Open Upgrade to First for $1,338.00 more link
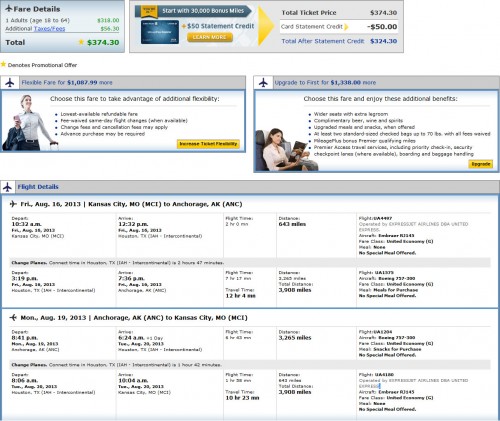The image size is (500, 421). point(325,82)
